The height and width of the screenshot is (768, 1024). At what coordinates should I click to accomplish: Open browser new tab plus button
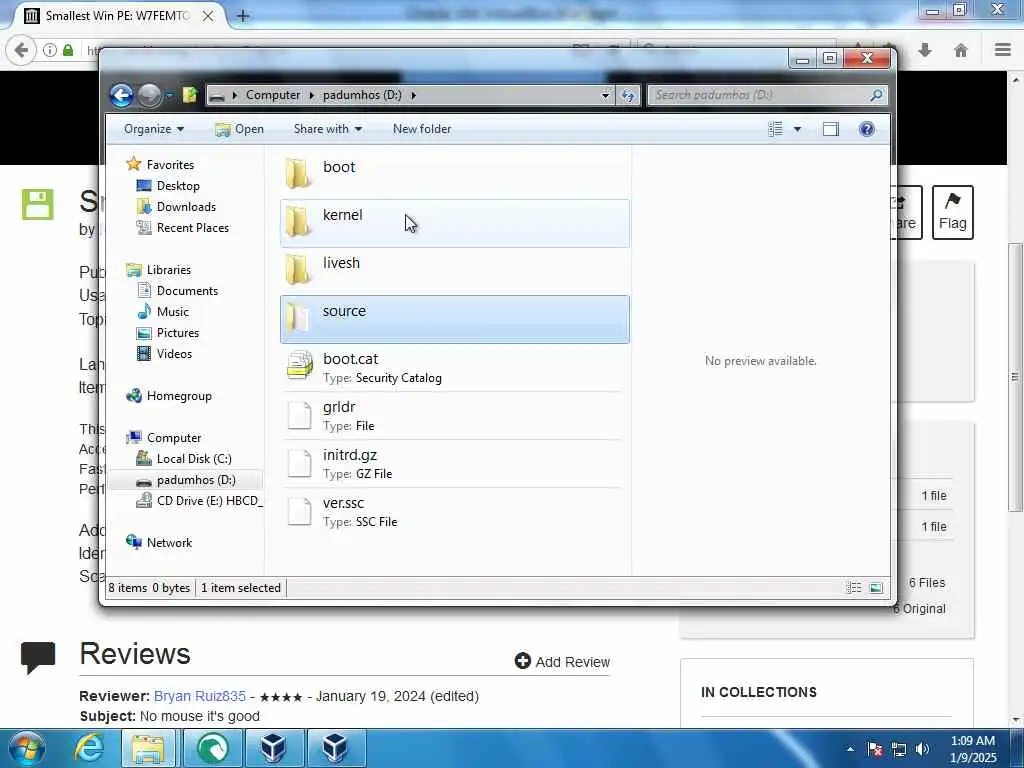[243, 16]
